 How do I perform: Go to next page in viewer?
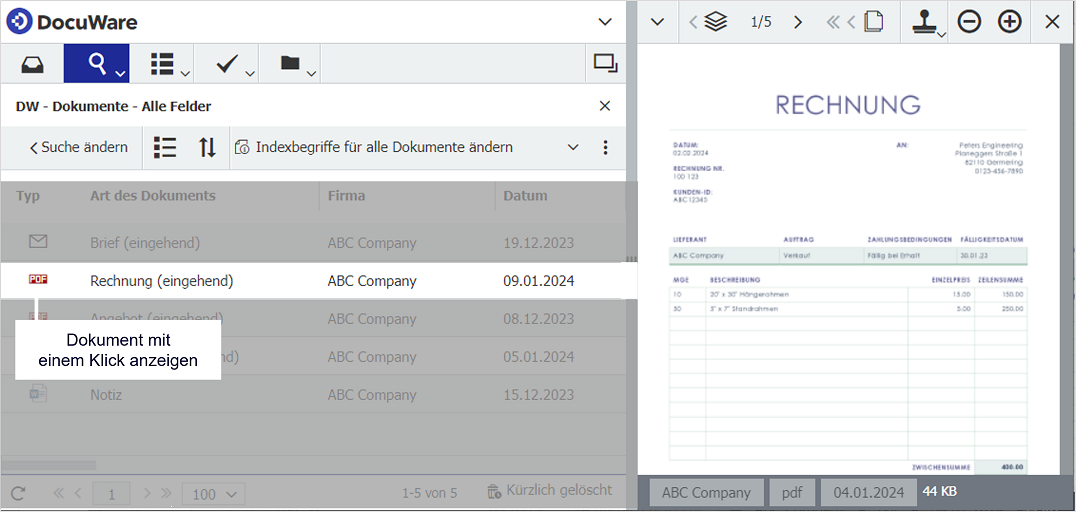797,22
